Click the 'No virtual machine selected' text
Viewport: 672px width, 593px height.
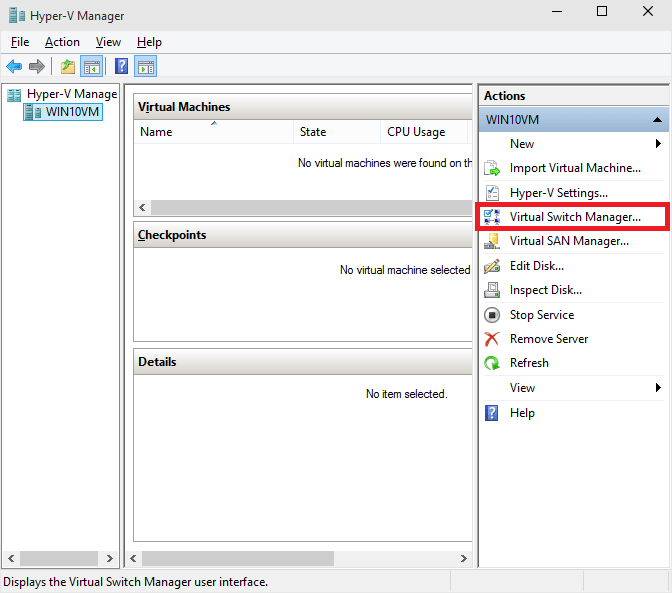(405, 270)
